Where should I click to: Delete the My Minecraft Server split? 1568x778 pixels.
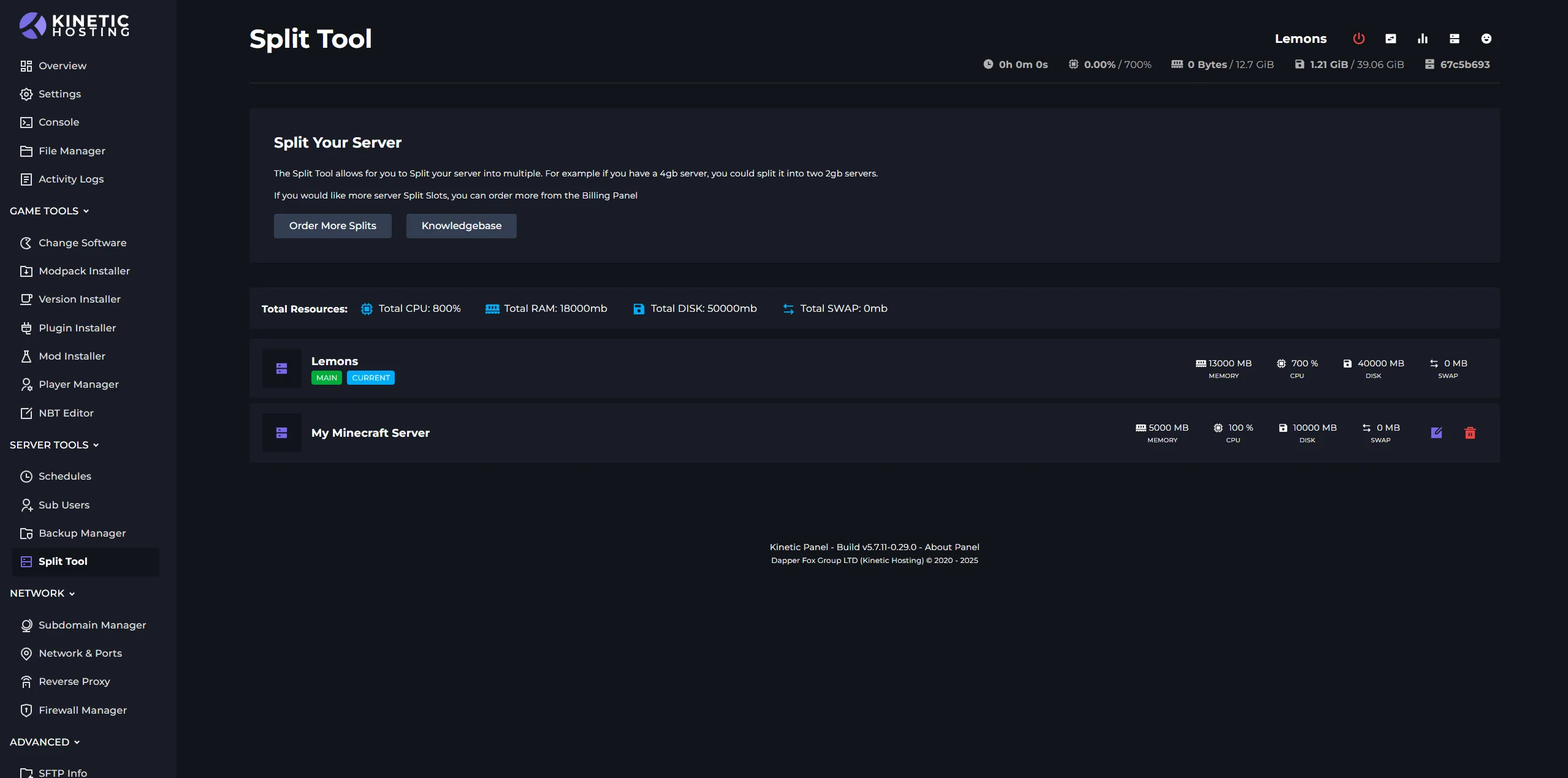[1471, 432]
